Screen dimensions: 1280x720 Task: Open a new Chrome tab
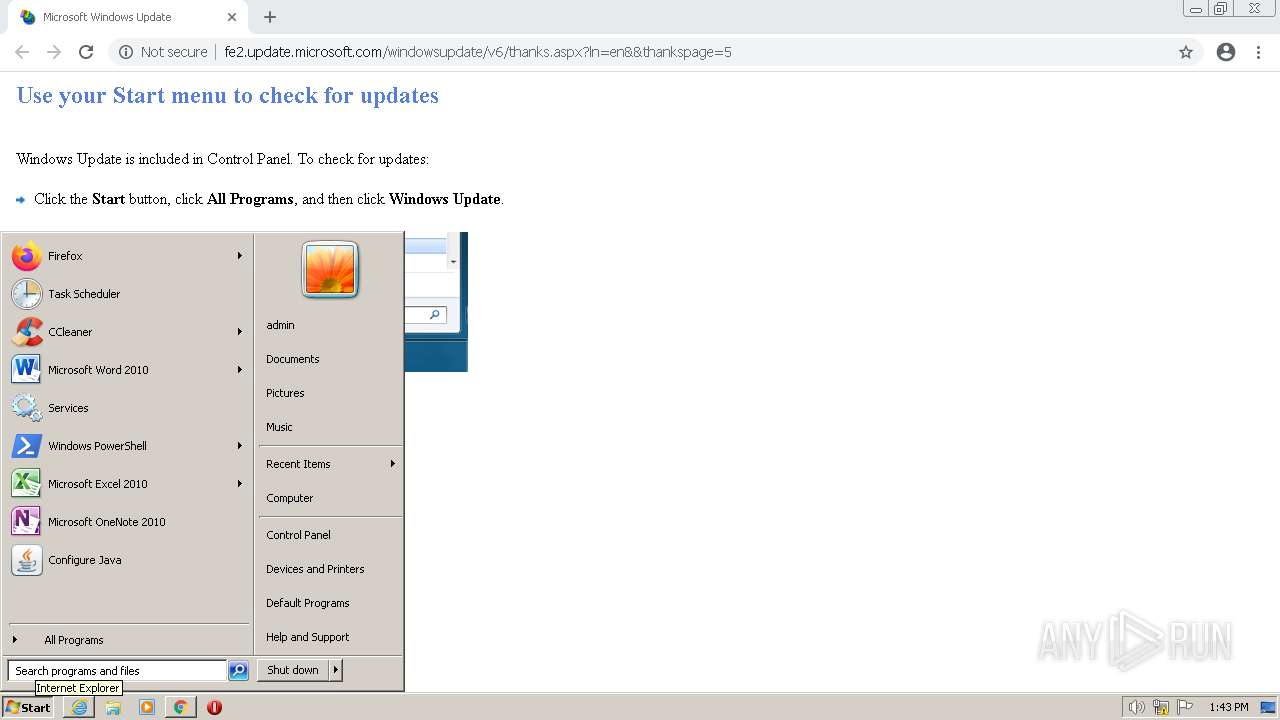point(270,17)
